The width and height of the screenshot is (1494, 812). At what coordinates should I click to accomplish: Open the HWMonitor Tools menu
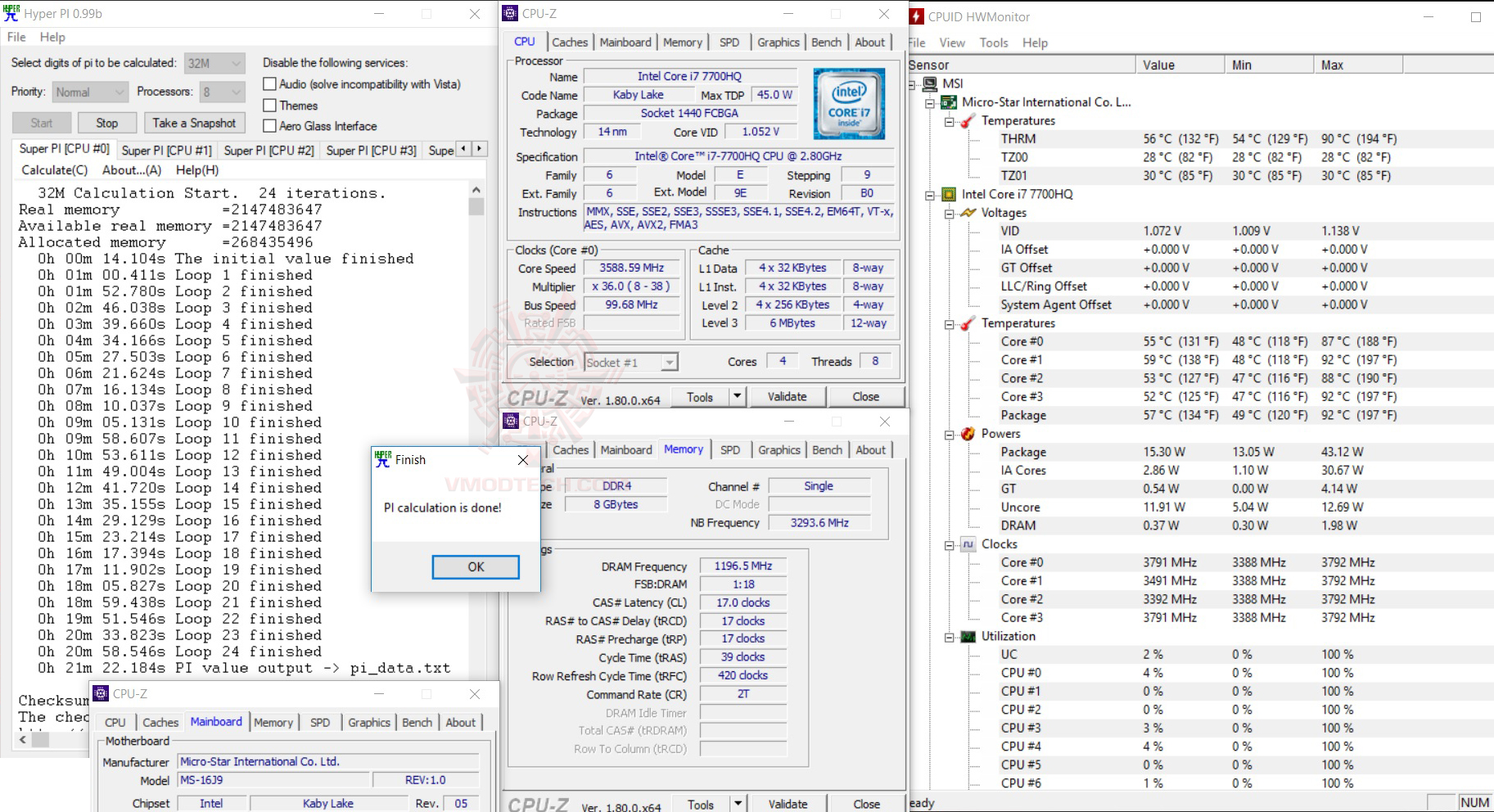994,43
